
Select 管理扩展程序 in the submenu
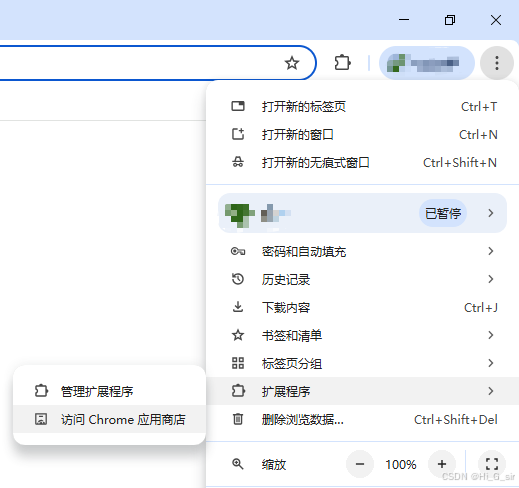coord(109,391)
